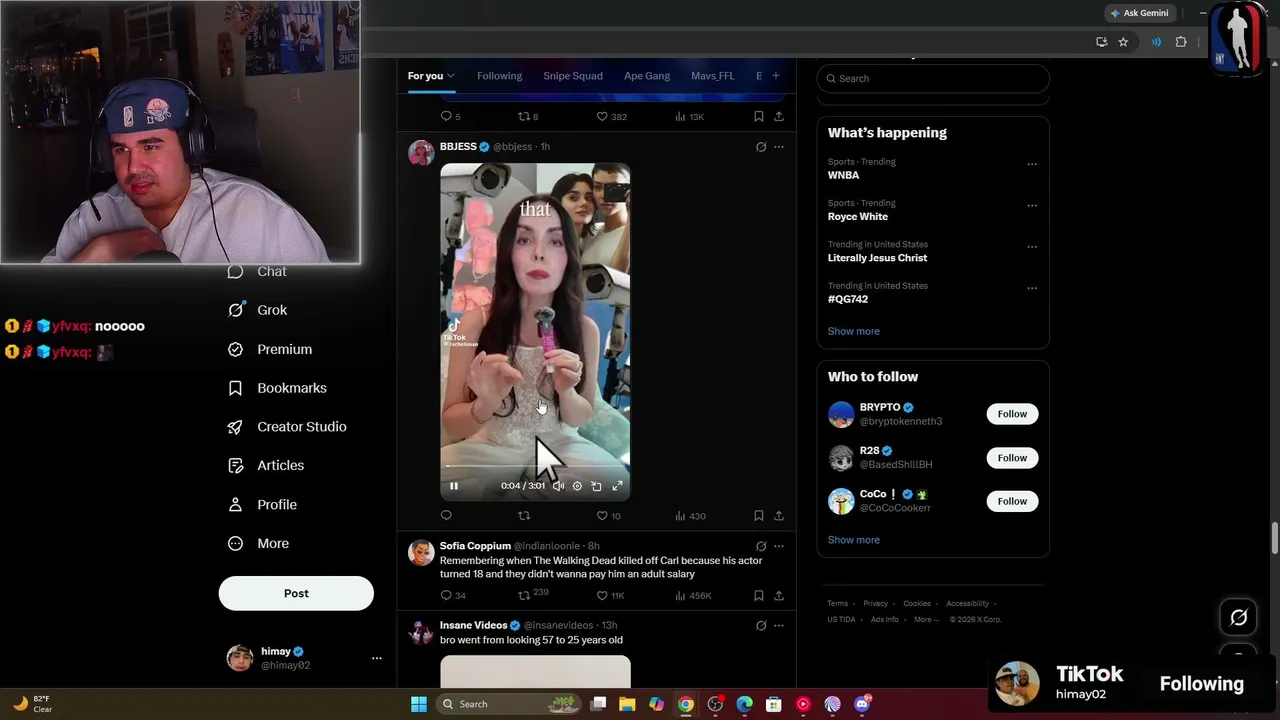Bookmark the Sofia Coppium post
The image size is (1280, 720).
[759, 596]
